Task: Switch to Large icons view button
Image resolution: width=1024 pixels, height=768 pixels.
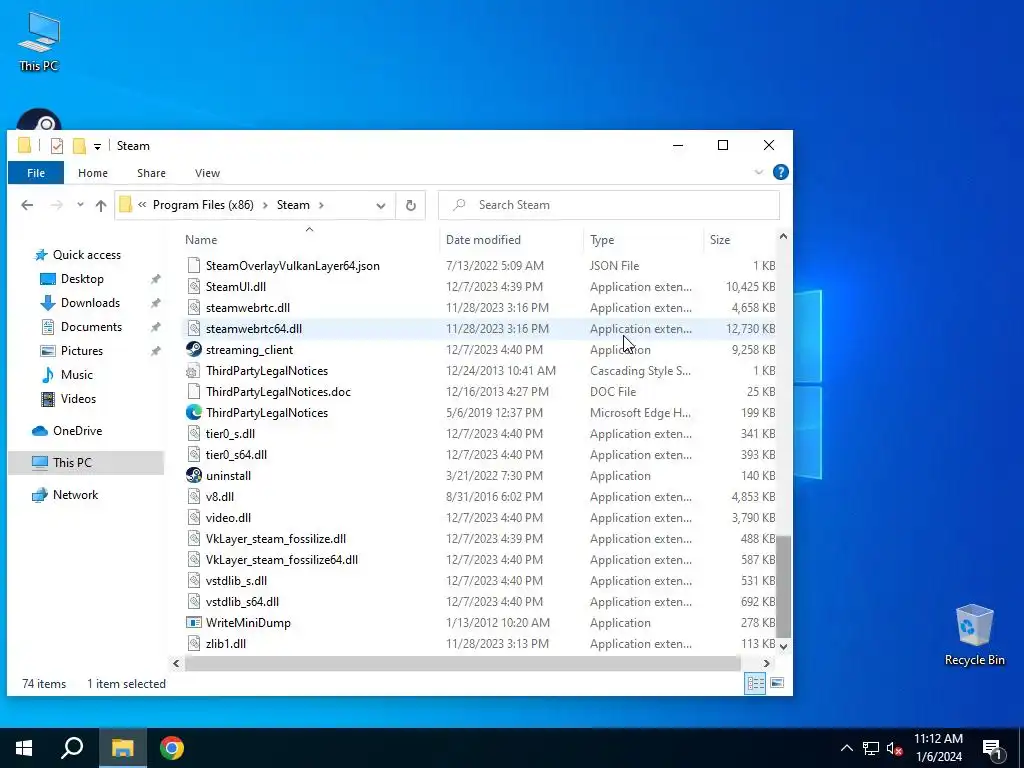Action: pyautogui.click(x=776, y=683)
